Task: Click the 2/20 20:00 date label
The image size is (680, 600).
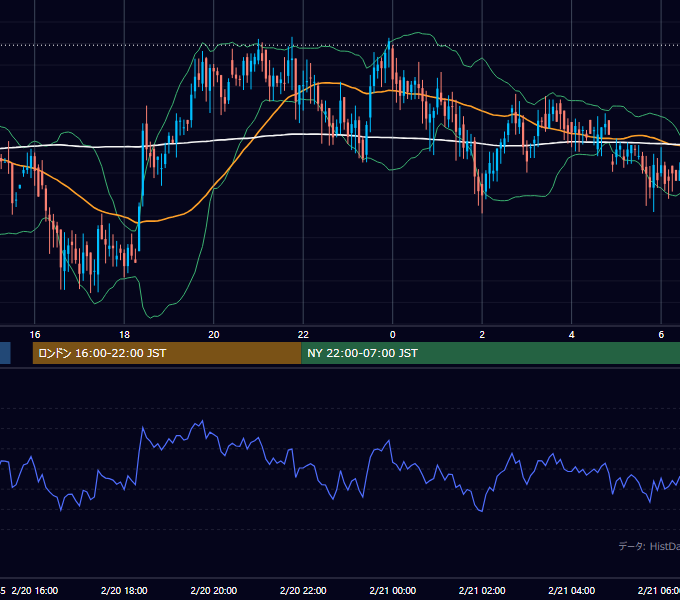Action: click(x=214, y=590)
